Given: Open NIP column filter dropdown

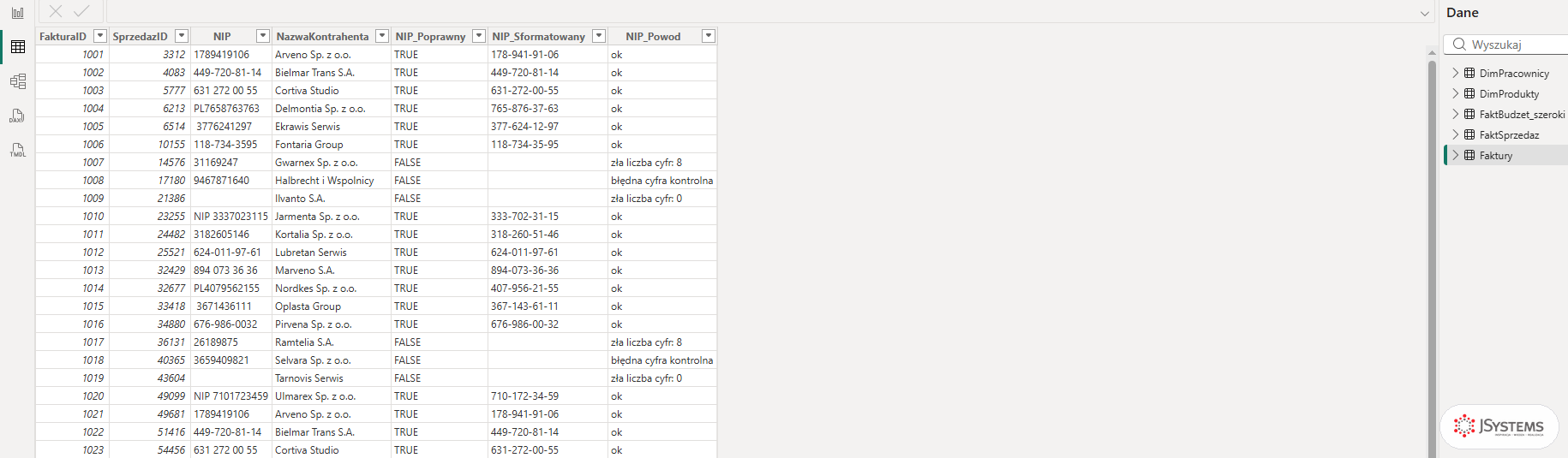Looking at the screenshot, I should (x=263, y=36).
